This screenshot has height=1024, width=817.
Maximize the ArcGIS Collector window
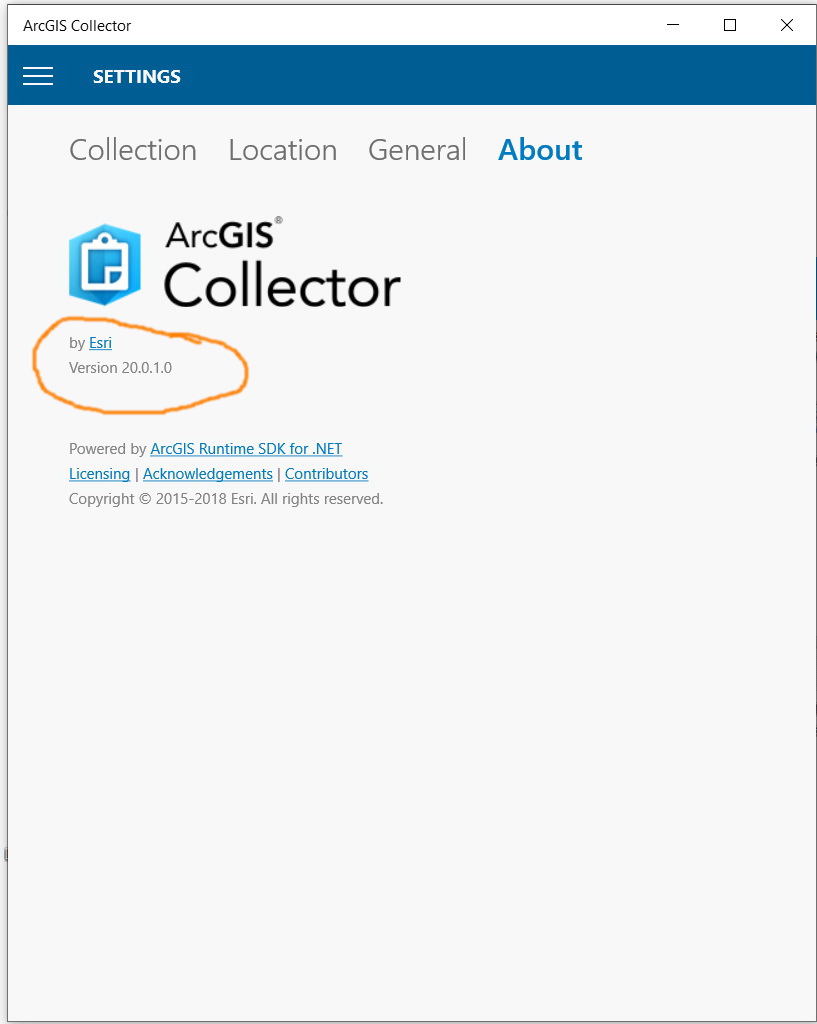[x=730, y=25]
